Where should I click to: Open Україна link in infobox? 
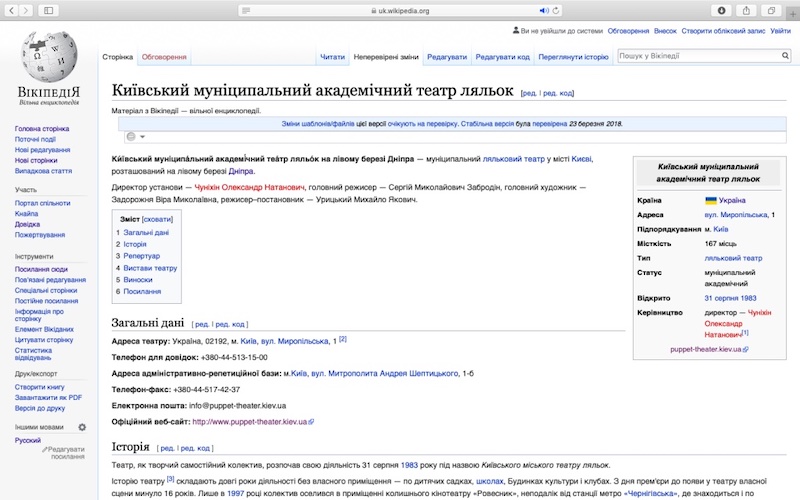pyautogui.click(x=732, y=201)
